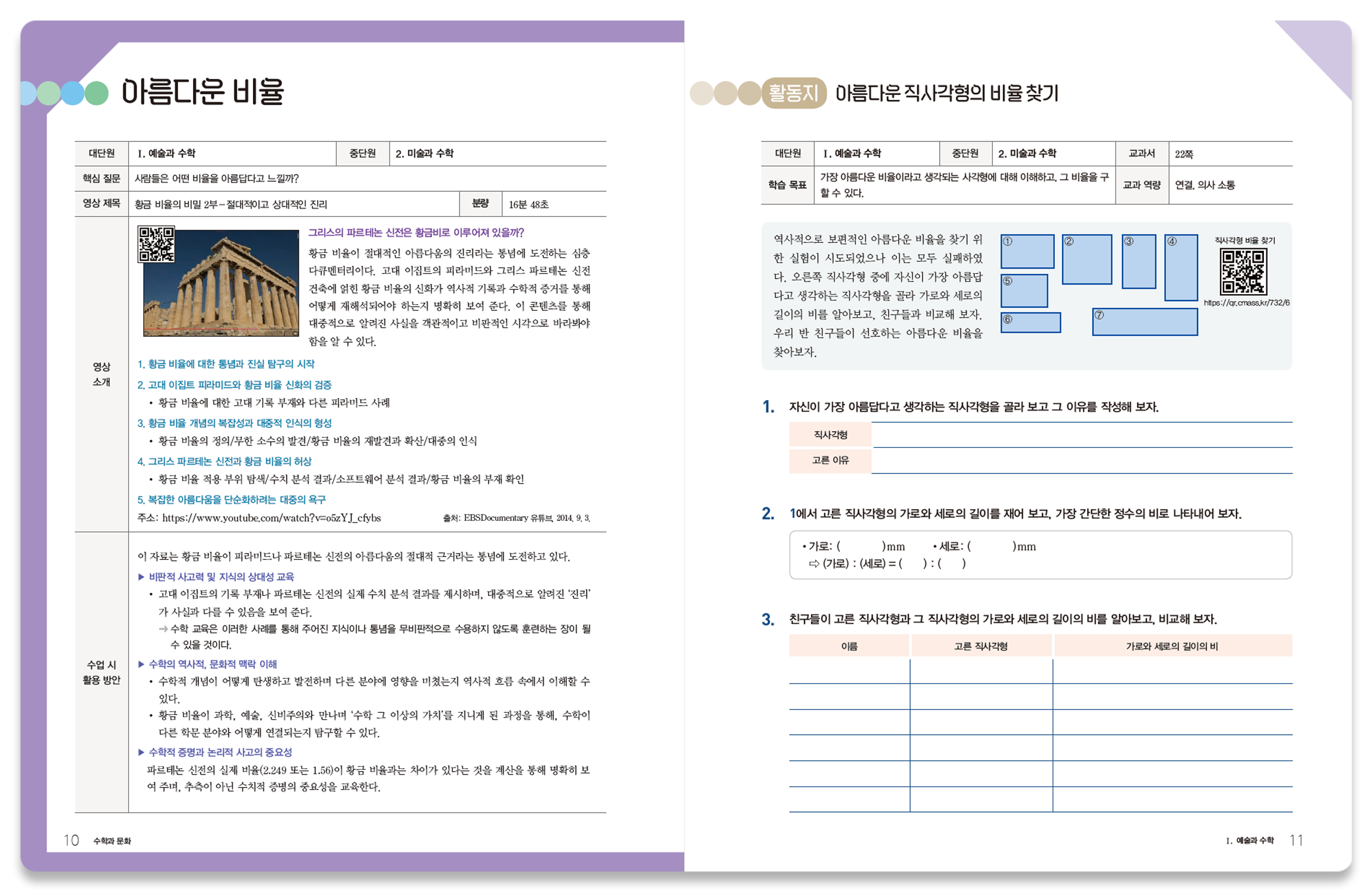This screenshot has width=1372, height=891.
Task: Select rectangle number ⑤
Action: pyautogui.click(x=1024, y=290)
